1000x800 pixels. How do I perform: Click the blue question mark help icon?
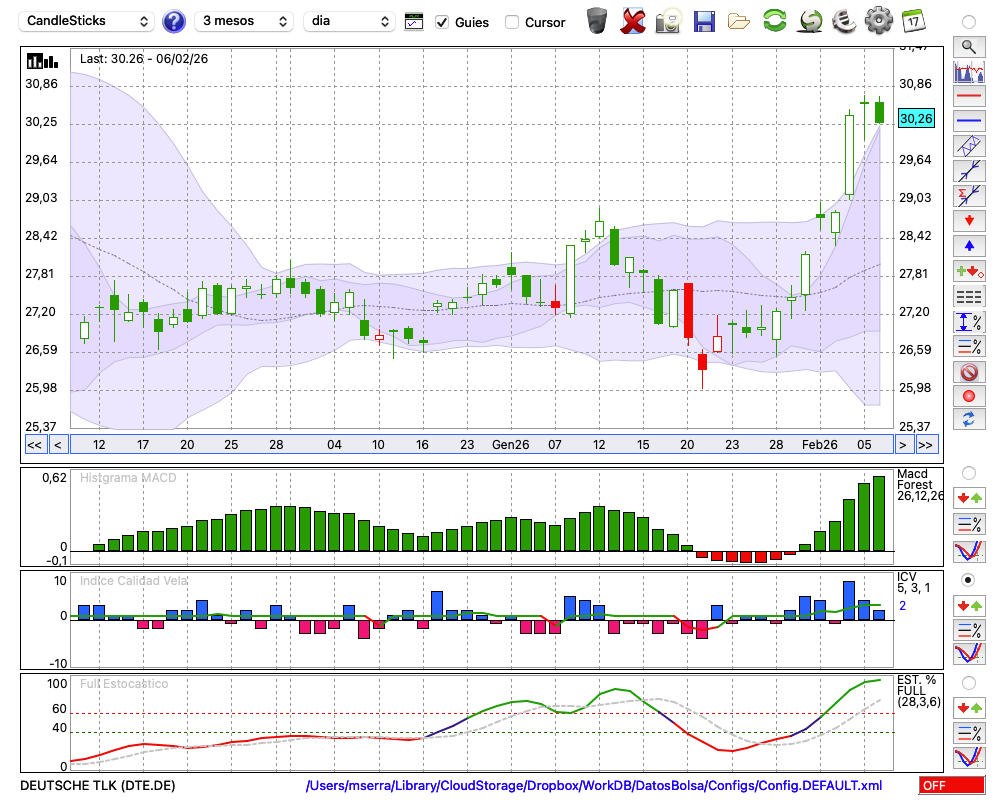[173, 22]
